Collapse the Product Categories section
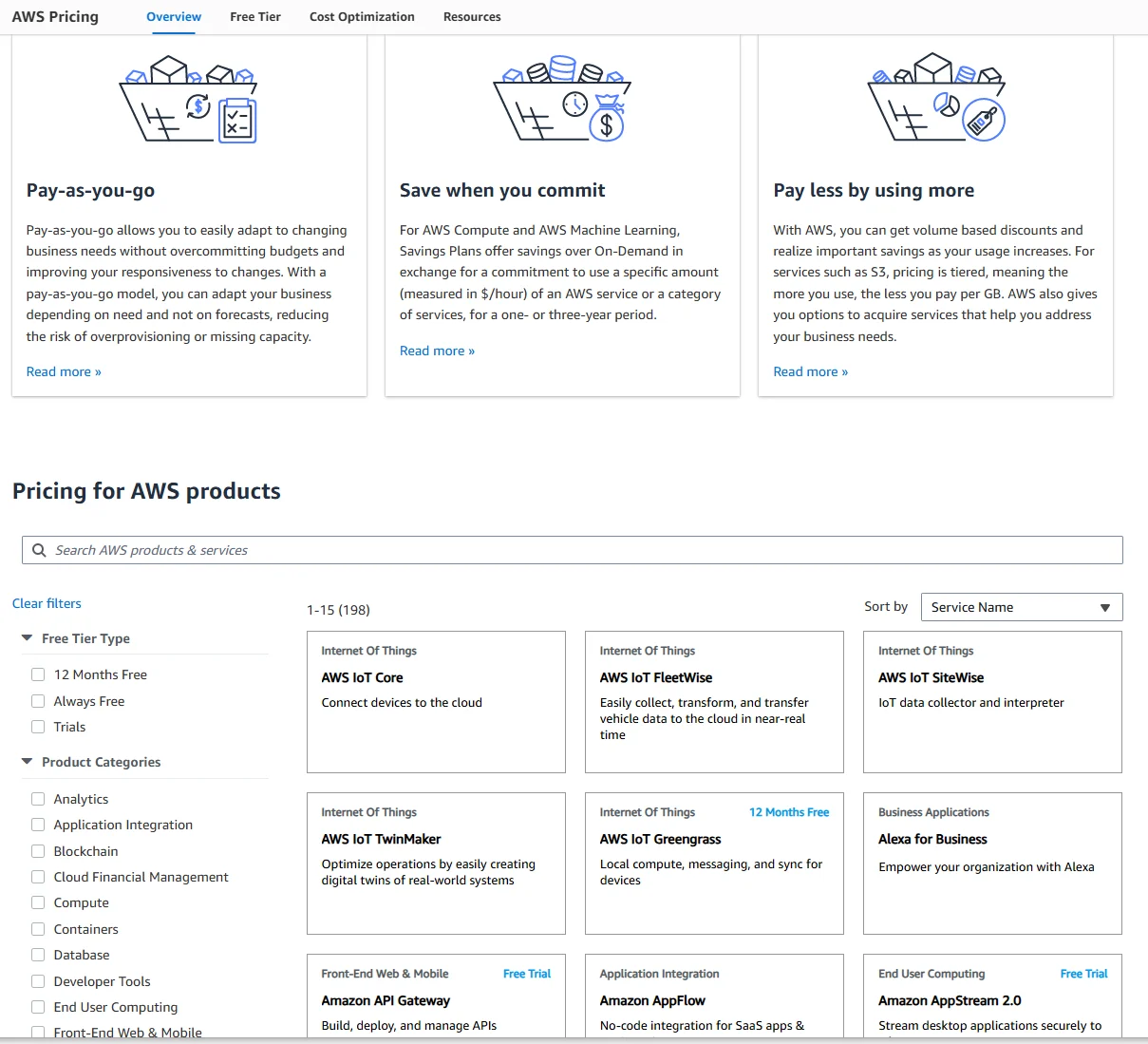The height and width of the screenshot is (1044, 1148). click(28, 762)
